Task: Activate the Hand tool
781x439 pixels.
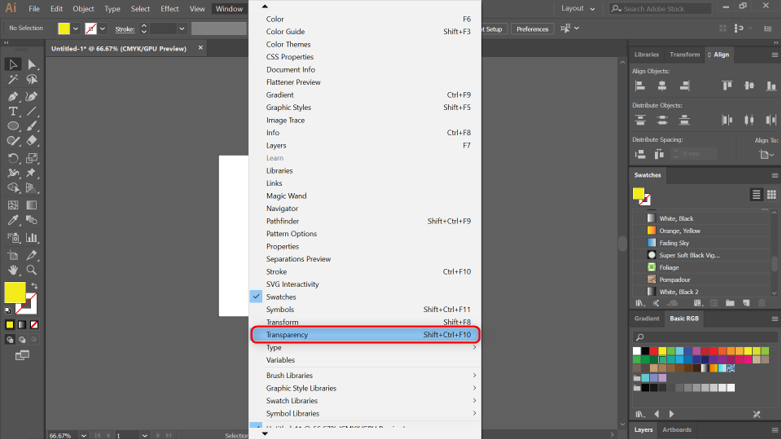Action: [13, 270]
